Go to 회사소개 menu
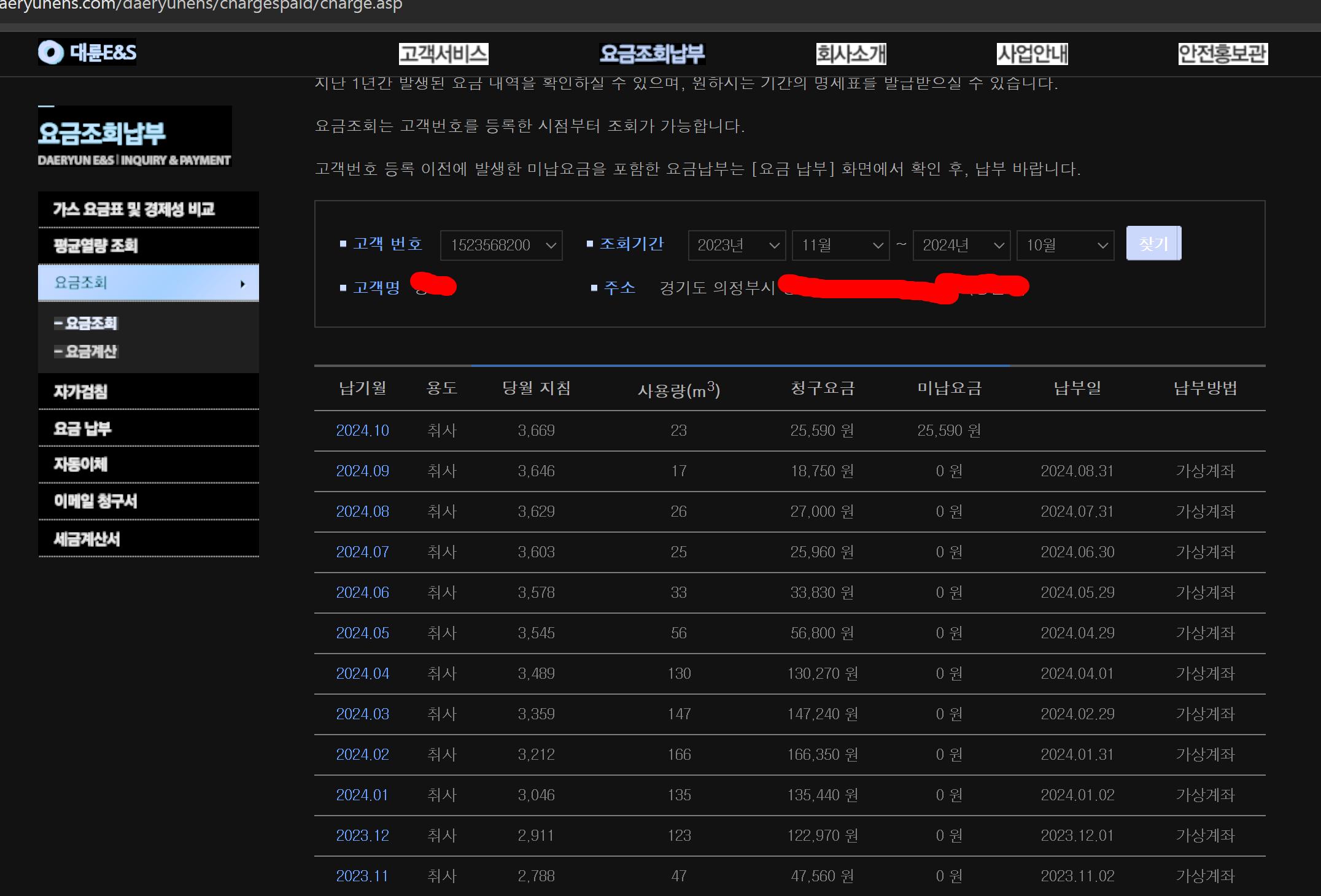The height and width of the screenshot is (896, 1321). click(851, 54)
